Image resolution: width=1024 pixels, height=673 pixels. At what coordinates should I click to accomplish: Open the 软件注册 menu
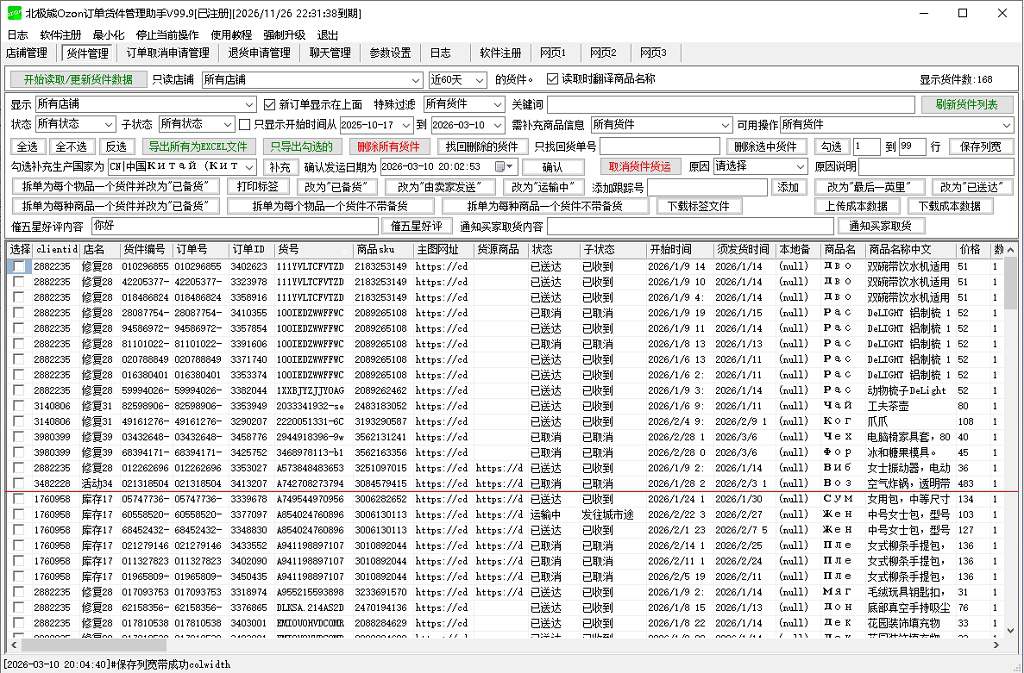(x=60, y=34)
